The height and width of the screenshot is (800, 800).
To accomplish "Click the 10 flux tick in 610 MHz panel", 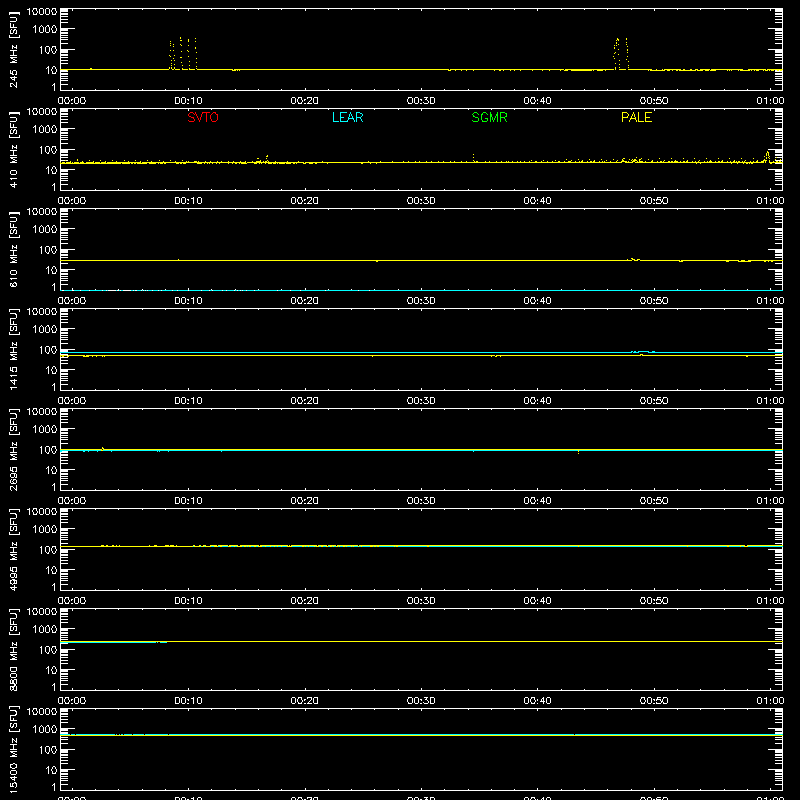I will 51,270.
